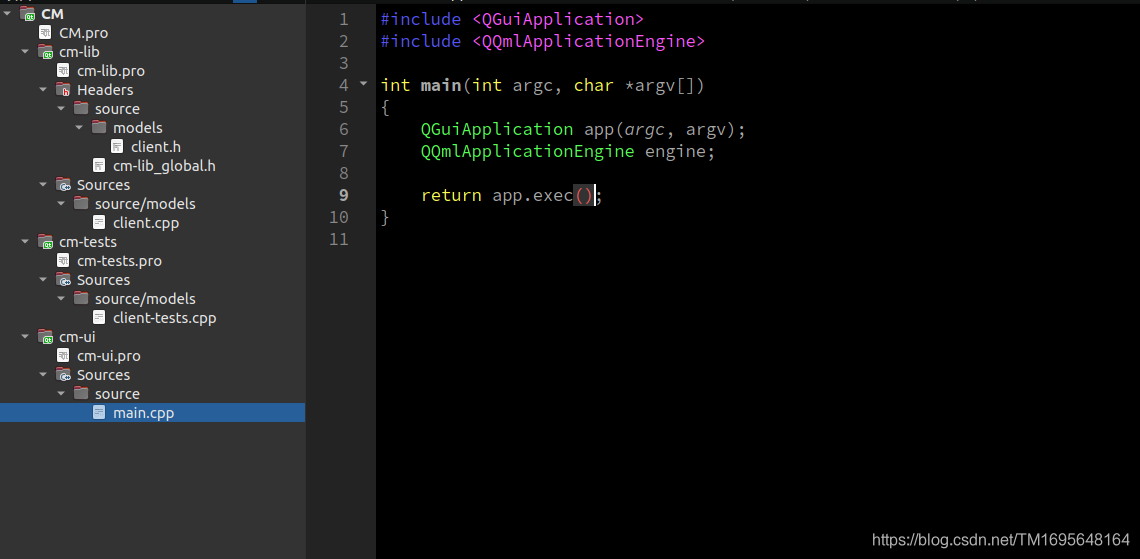Viewport: 1140px width, 559px height.
Task: Open client.h in the tree
Action: coord(156,147)
